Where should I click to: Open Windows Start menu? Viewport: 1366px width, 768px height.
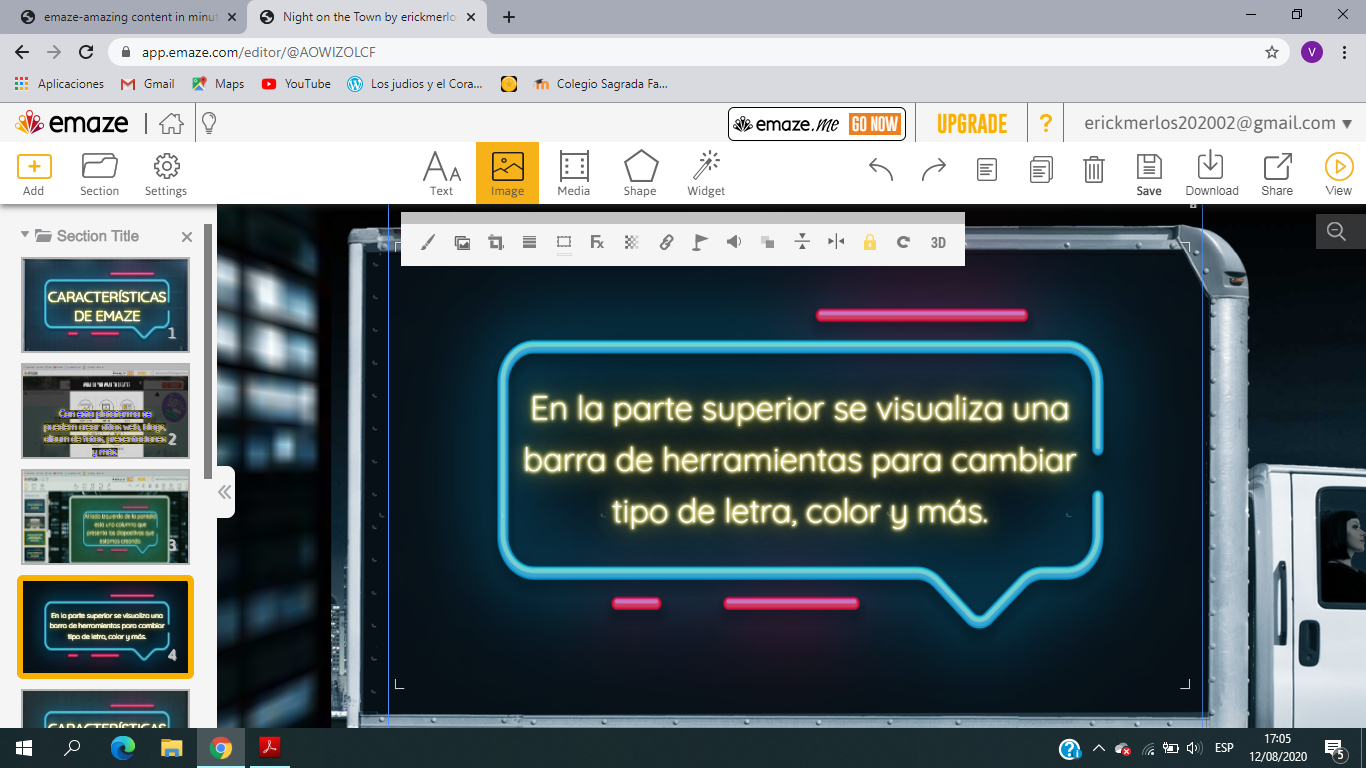coord(23,748)
